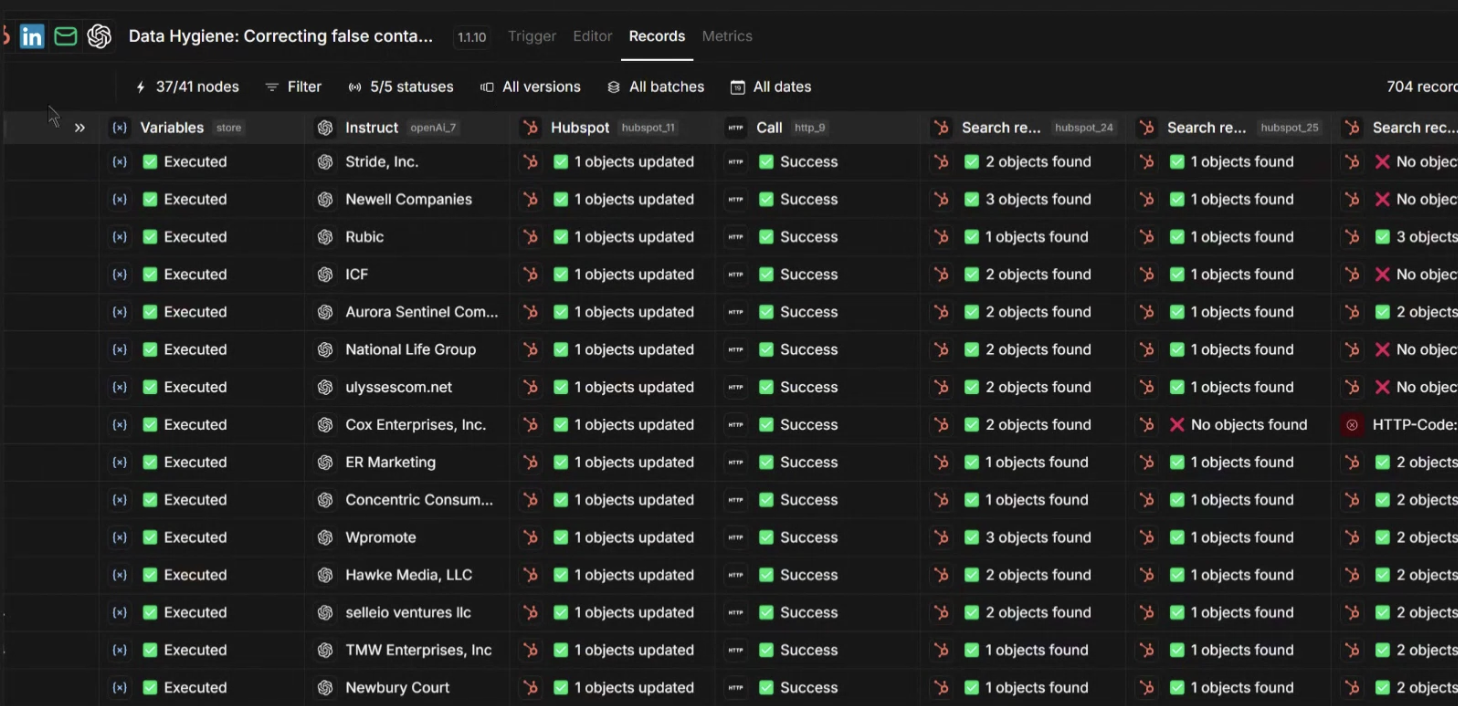
Task: Click the Hawke Media, LLC cell
Action: pyautogui.click(x=407, y=575)
